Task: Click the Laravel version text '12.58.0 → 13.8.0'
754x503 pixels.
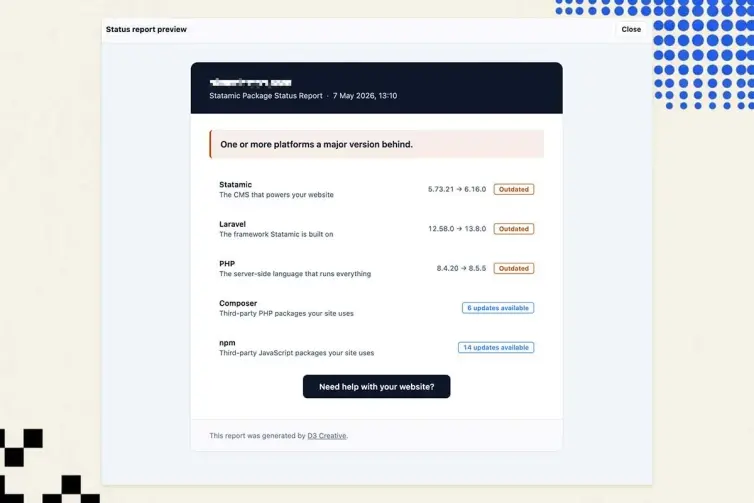Action: click(457, 229)
